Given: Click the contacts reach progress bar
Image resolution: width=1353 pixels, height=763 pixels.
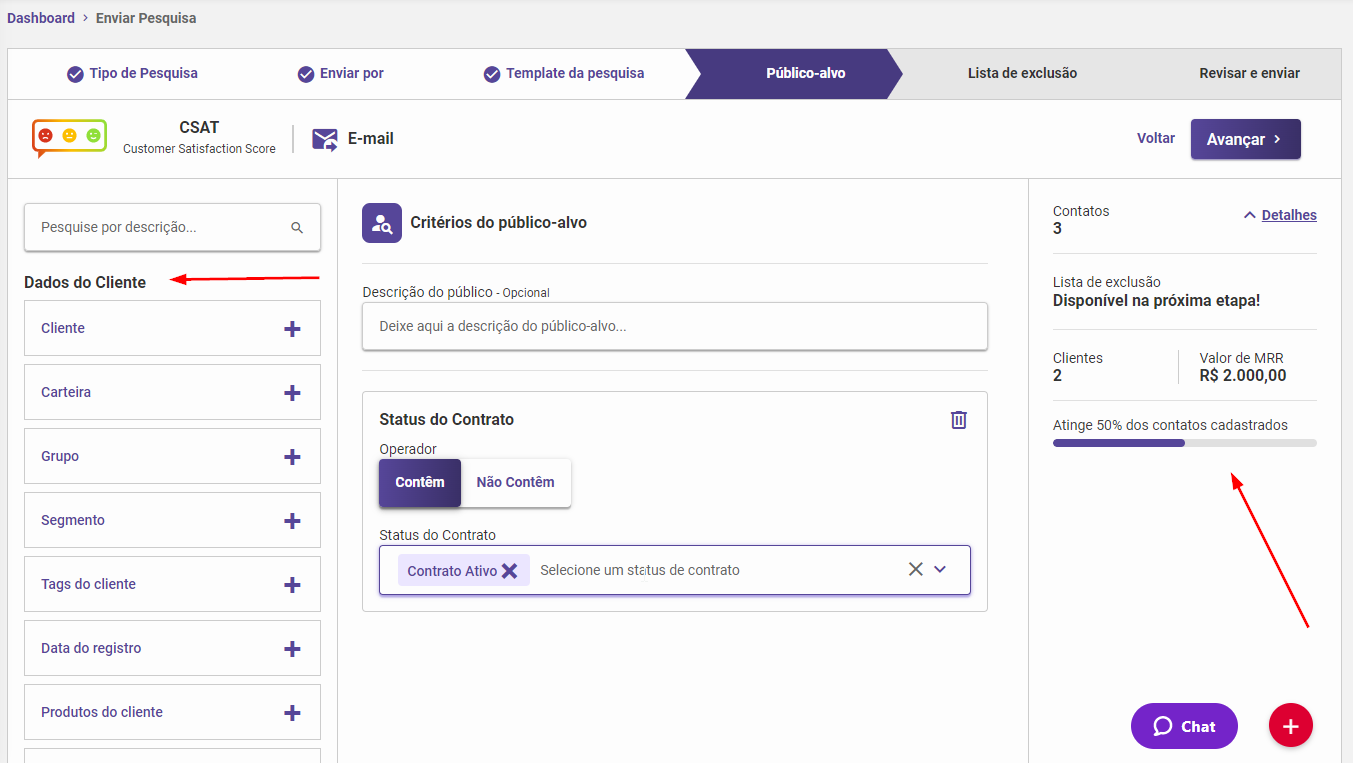Looking at the screenshot, I should 1185,443.
